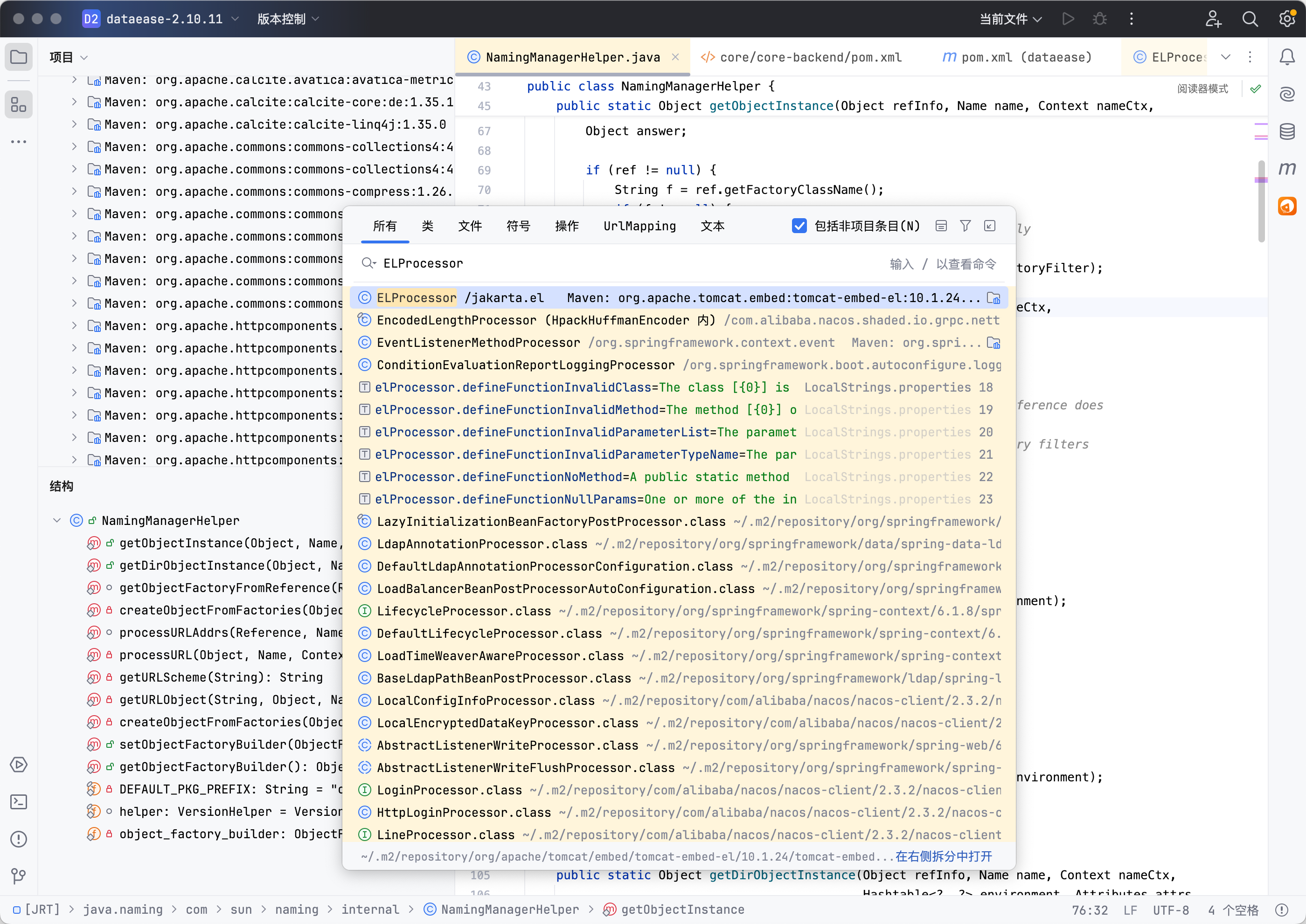Open the version control dropdown
The image size is (1306, 924).
288,19
